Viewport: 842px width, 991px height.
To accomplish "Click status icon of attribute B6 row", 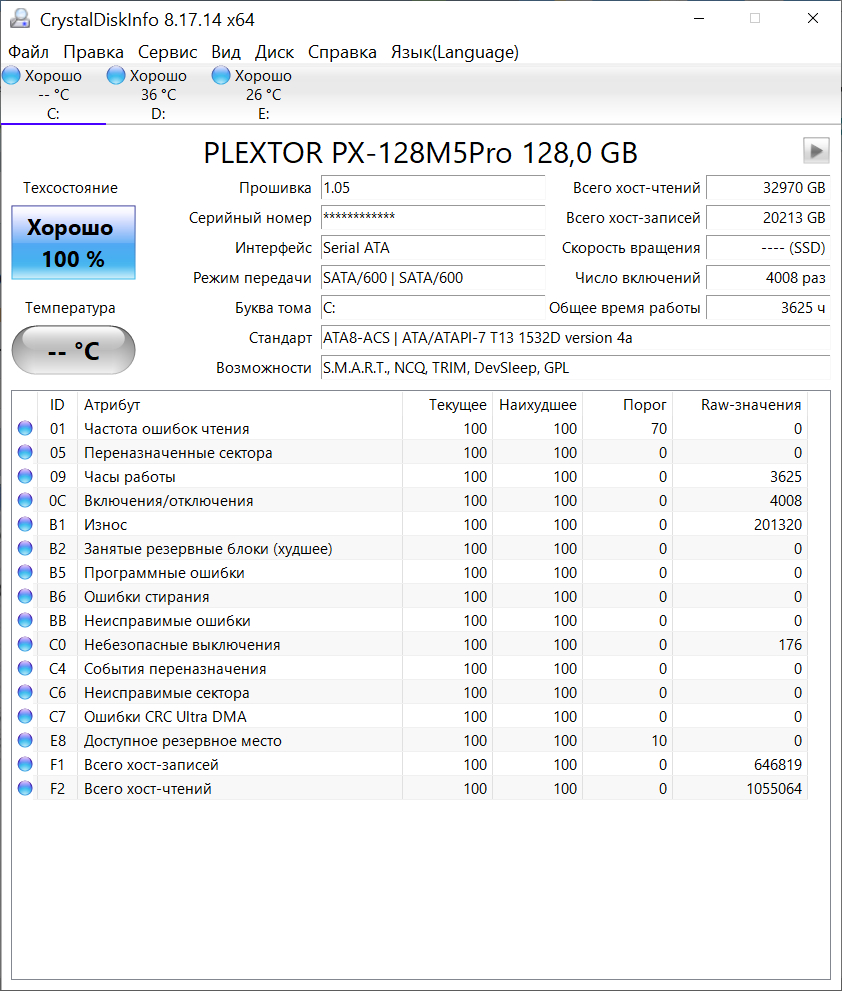I will click(x=25, y=596).
